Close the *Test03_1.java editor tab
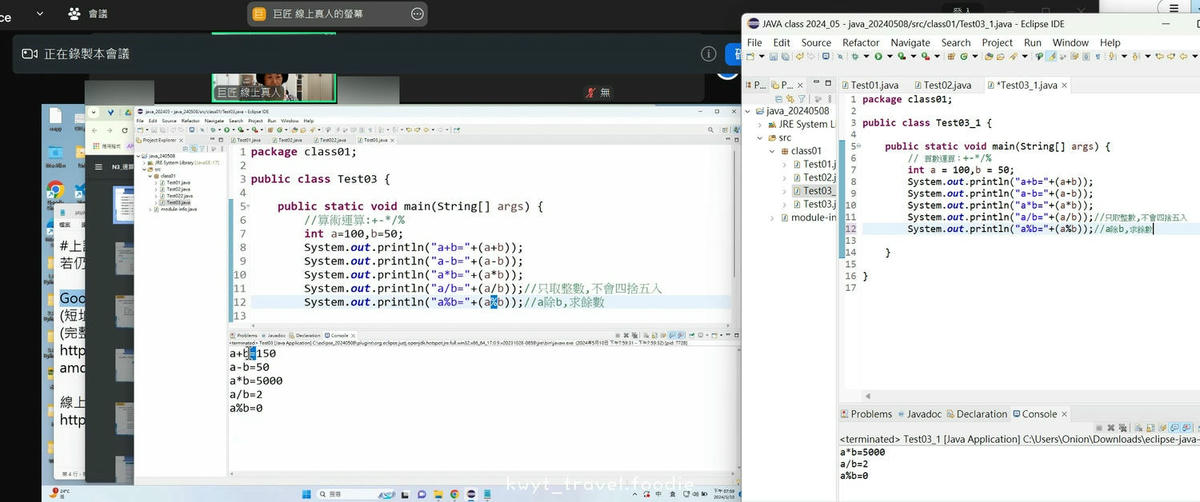This screenshot has height=502, width=1200. [1064, 85]
